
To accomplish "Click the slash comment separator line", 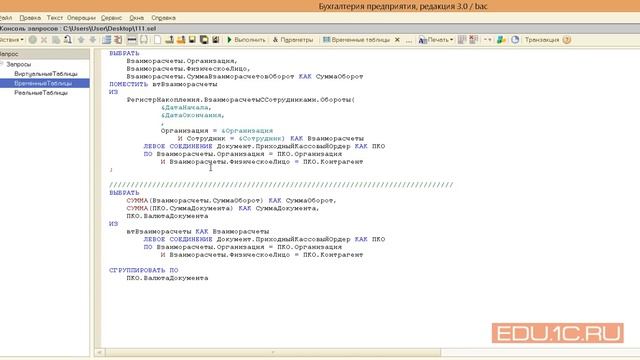I will [281, 185].
